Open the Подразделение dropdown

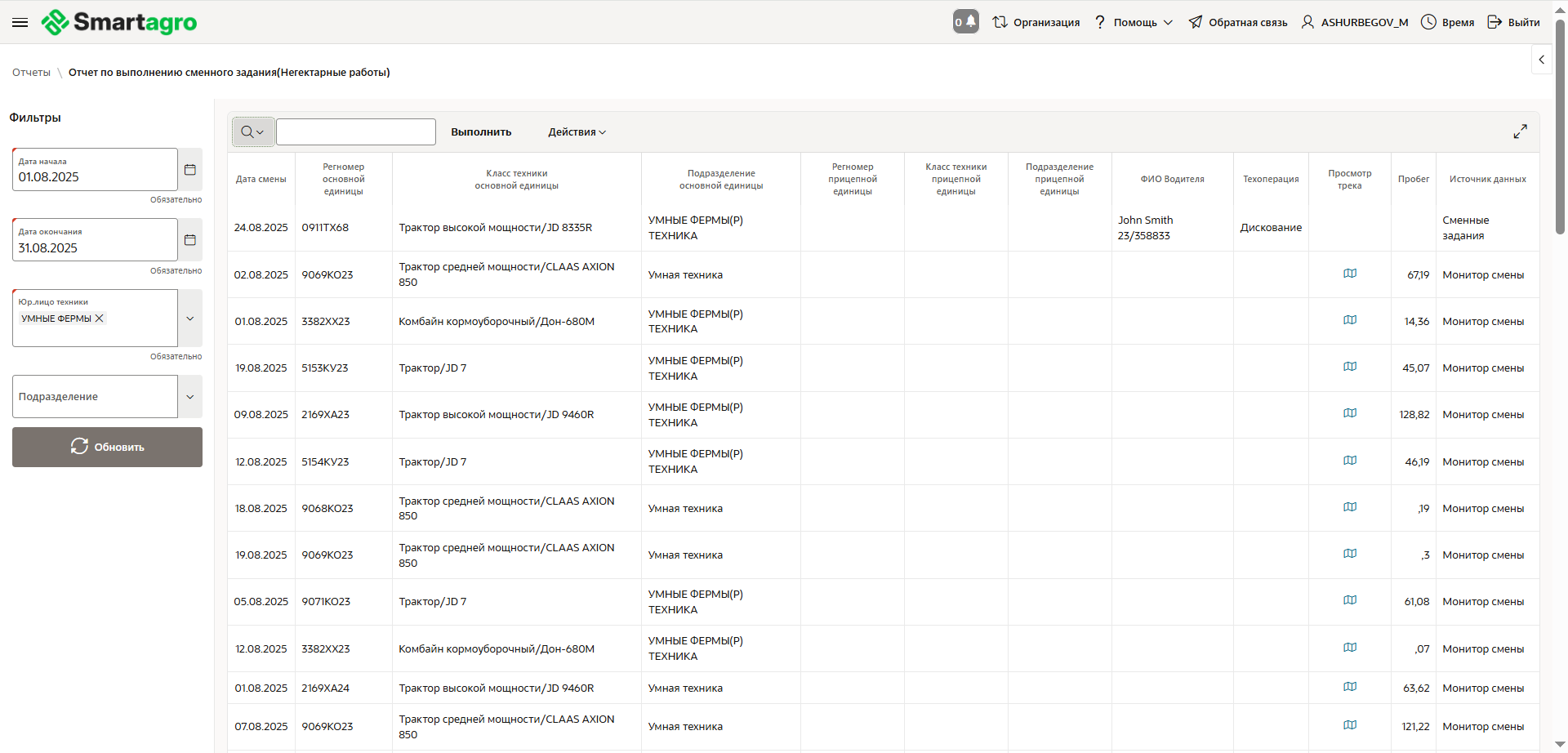[x=190, y=397]
